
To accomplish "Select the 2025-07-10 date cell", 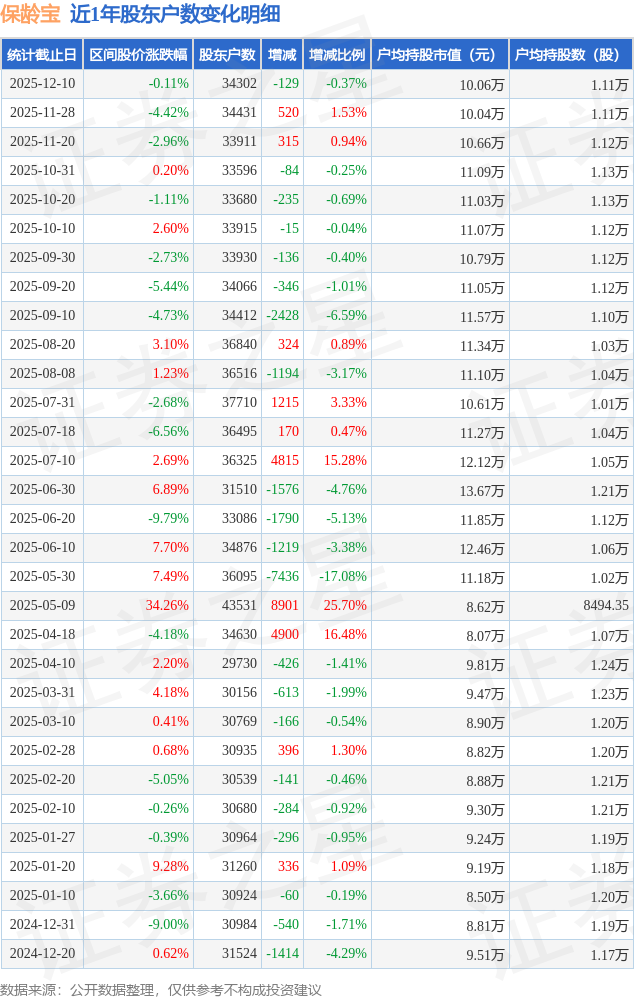I will point(42,461).
